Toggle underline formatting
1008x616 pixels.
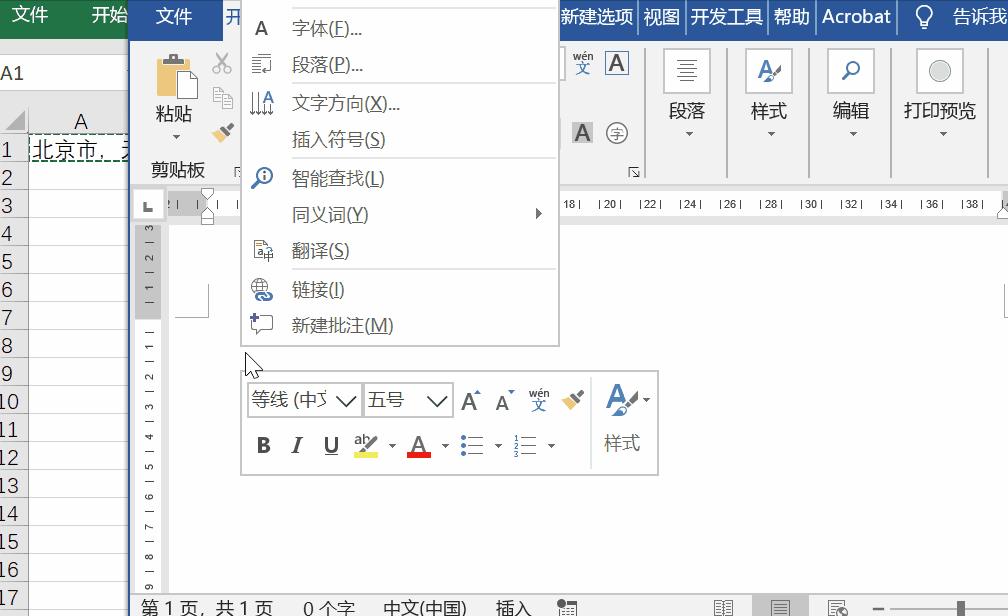331,445
